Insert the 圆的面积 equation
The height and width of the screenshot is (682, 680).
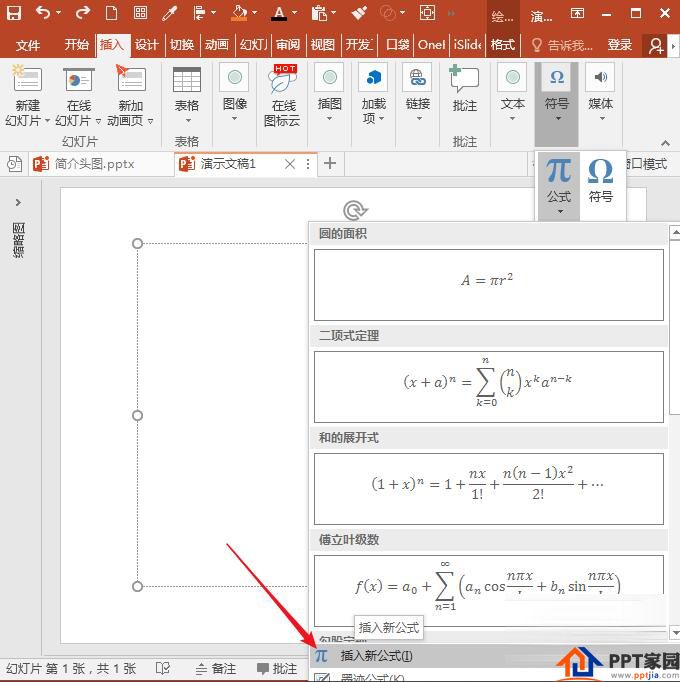tap(489, 284)
